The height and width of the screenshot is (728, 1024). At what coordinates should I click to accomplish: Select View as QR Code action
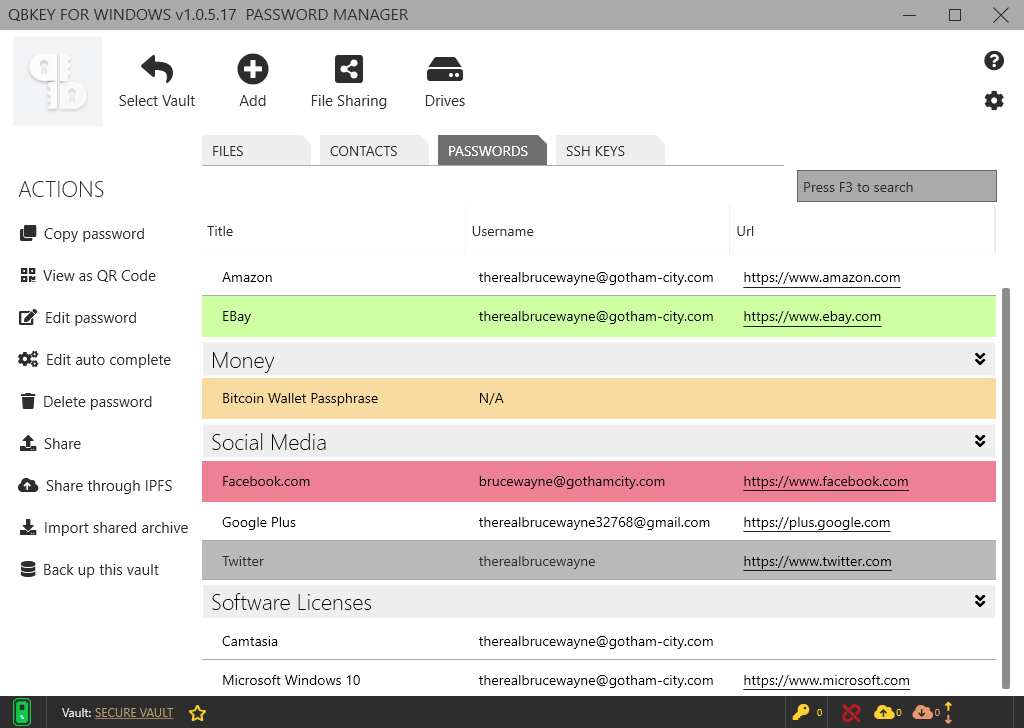(88, 276)
